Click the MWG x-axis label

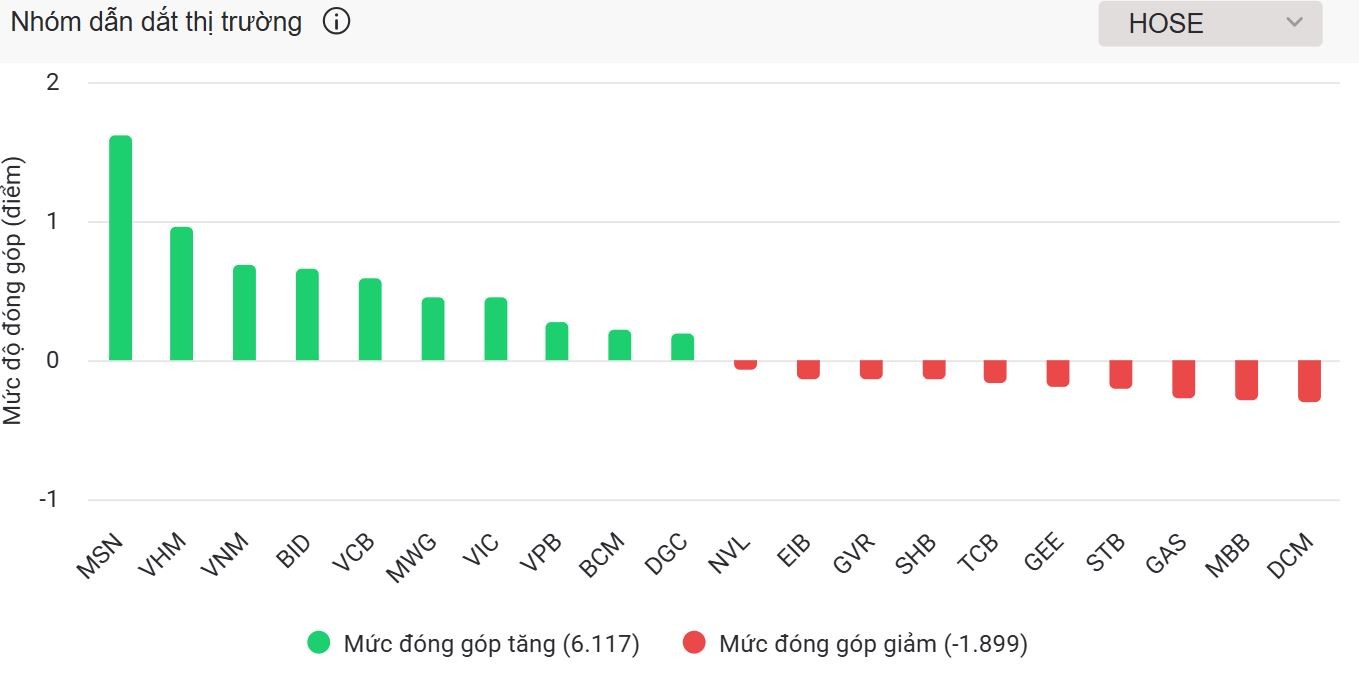click(x=412, y=558)
